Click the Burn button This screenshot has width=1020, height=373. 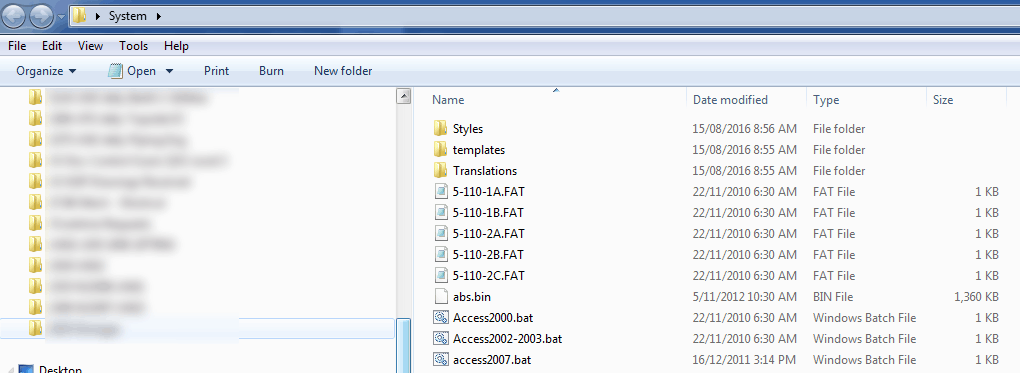[x=271, y=71]
